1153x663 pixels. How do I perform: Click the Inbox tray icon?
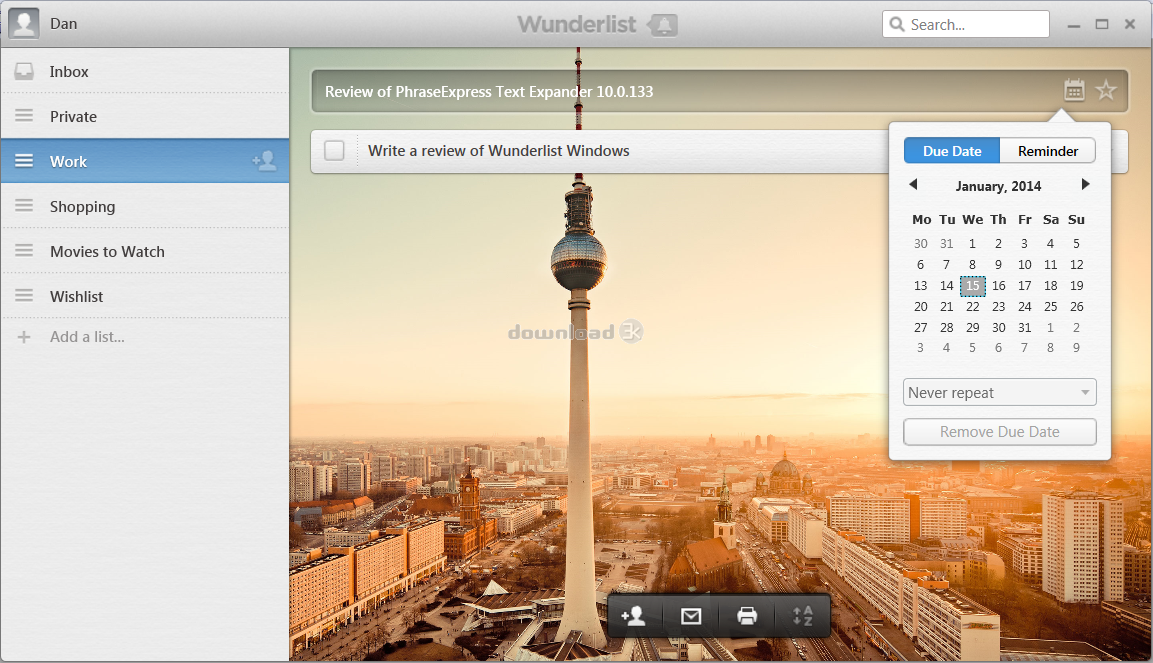pyautogui.click(x=24, y=71)
